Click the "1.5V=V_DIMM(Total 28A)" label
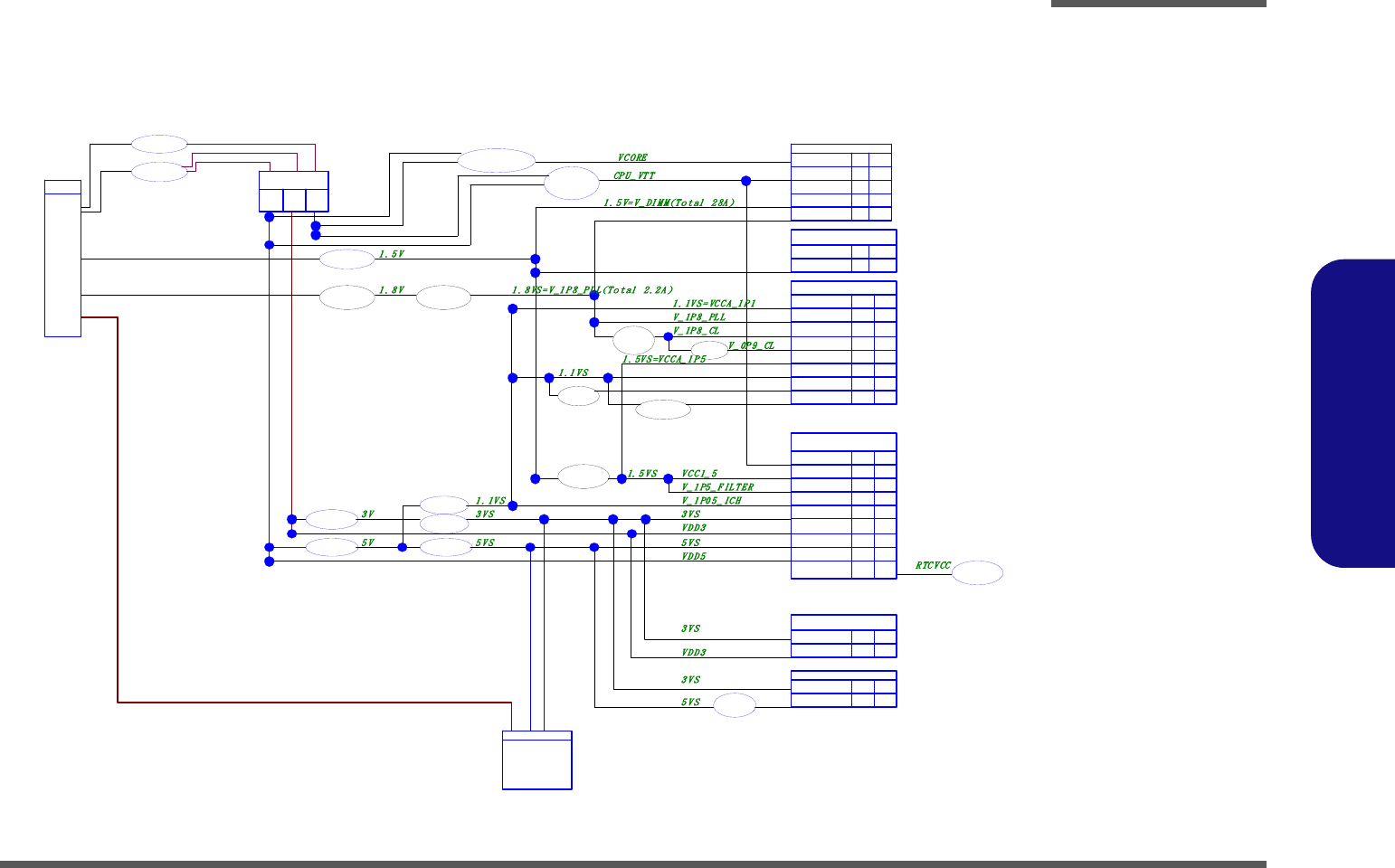This screenshot has height=868, width=1395. pyautogui.click(x=669, y=203)
